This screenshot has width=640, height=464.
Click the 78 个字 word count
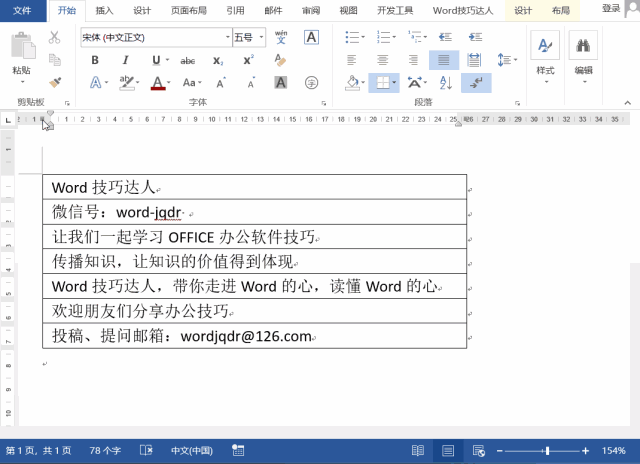tap(105, 451)
